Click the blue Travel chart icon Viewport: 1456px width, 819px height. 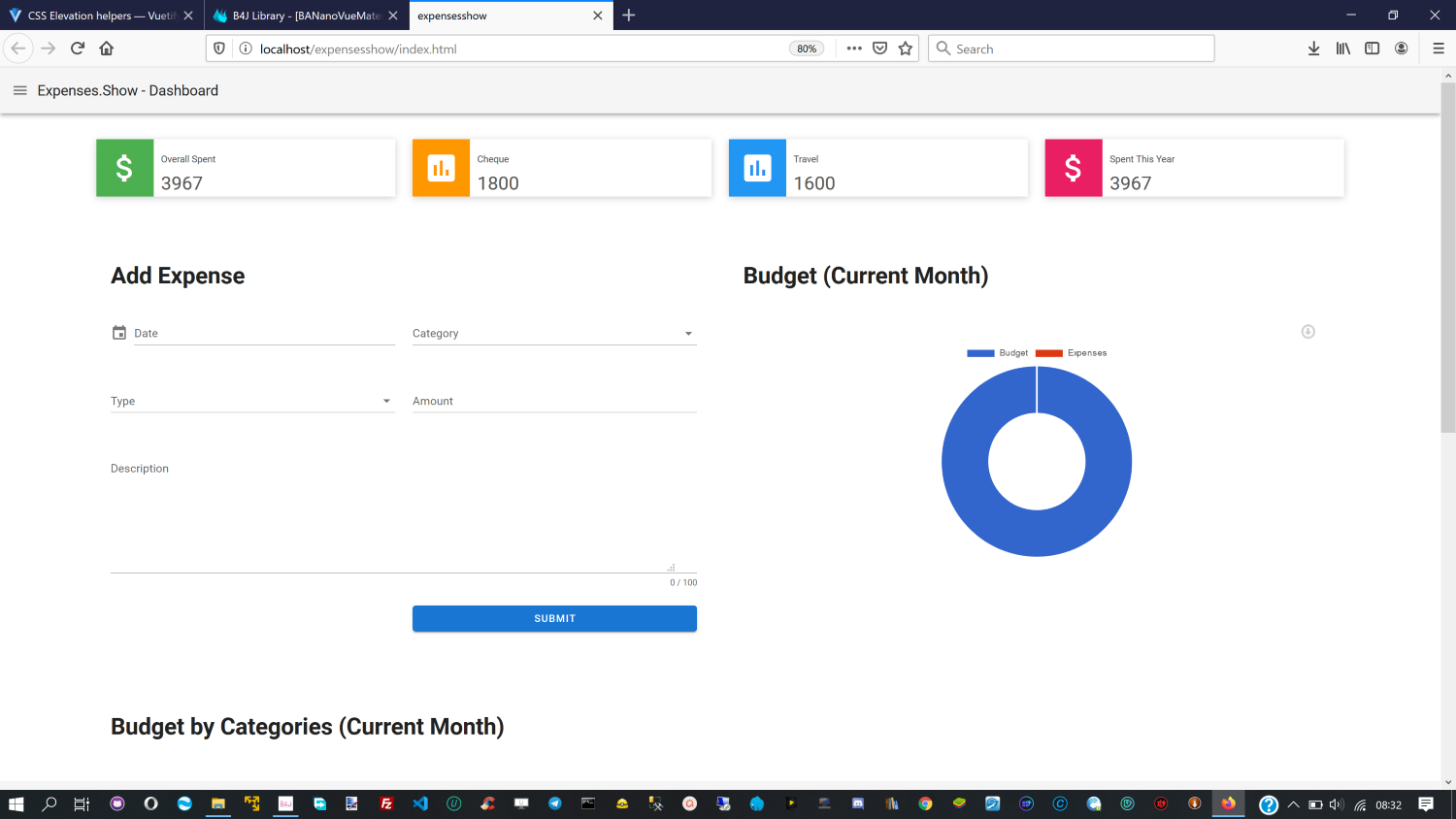pos(757,168)
